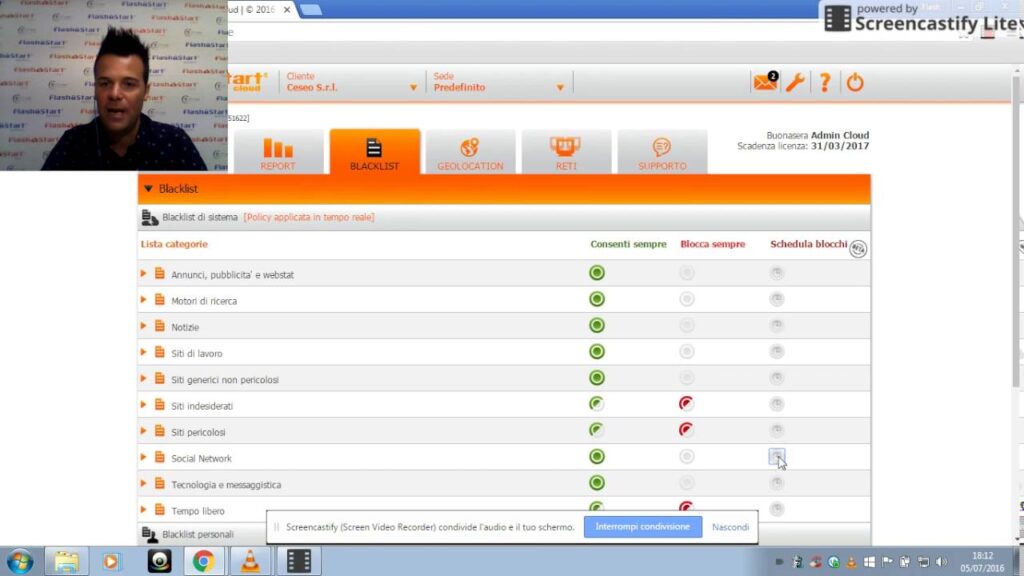This screenshot has height=576, width=1024.
Task: Click the volume icon in system tray
Action: 941,562
